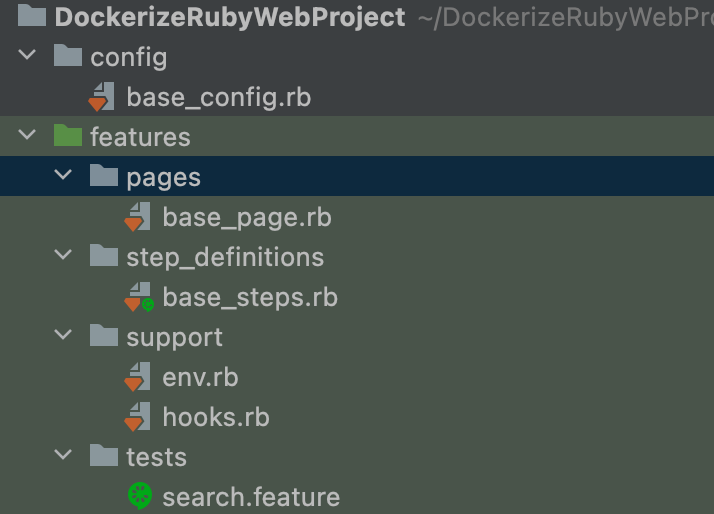Click the ~/DockerizeRubyWebPro project path text
Image resolution: width=714 pixels, height=514 pixels.
click(566, 18)
